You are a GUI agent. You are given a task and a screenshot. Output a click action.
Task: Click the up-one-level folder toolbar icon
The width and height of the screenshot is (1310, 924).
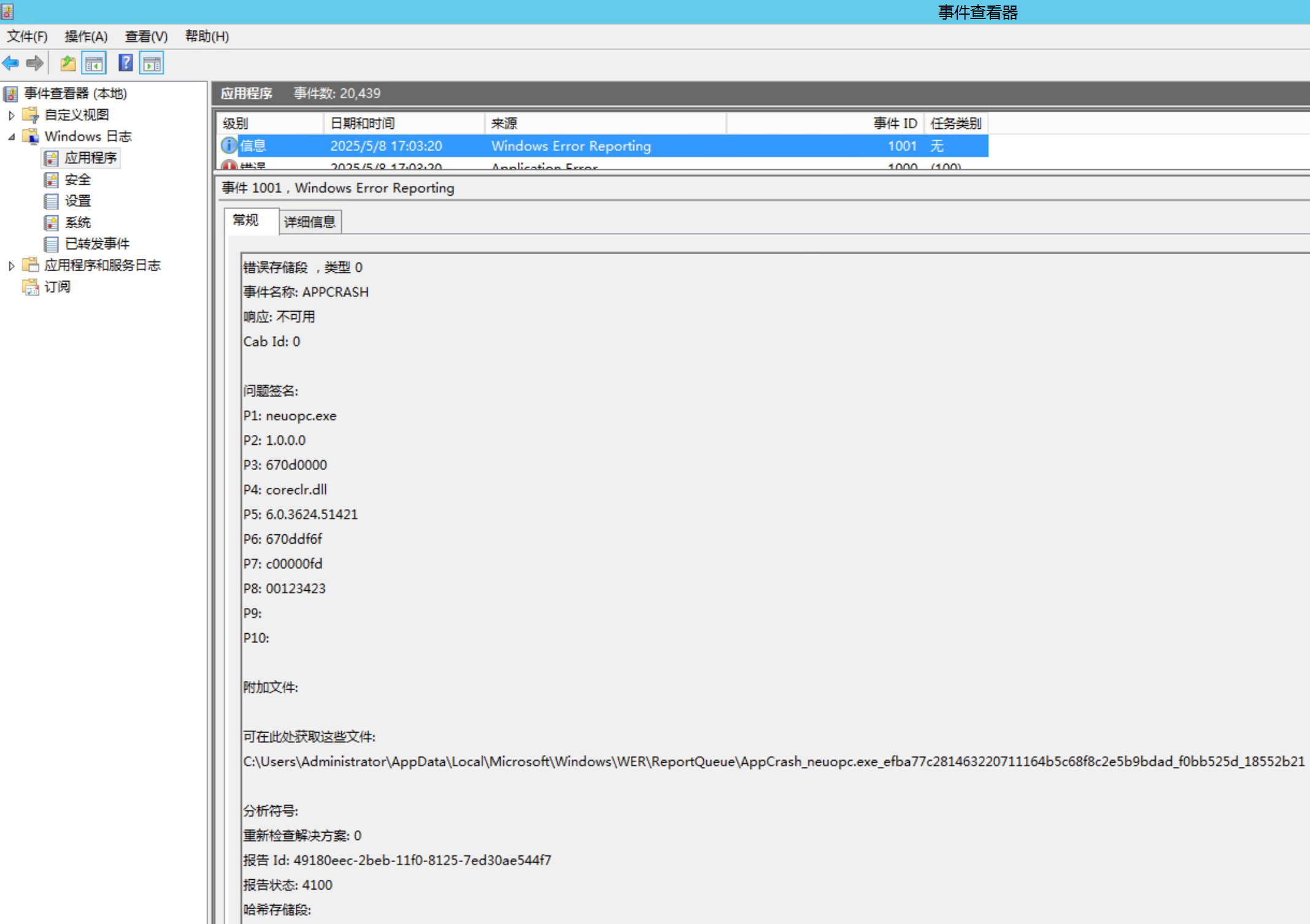(67, 63)
